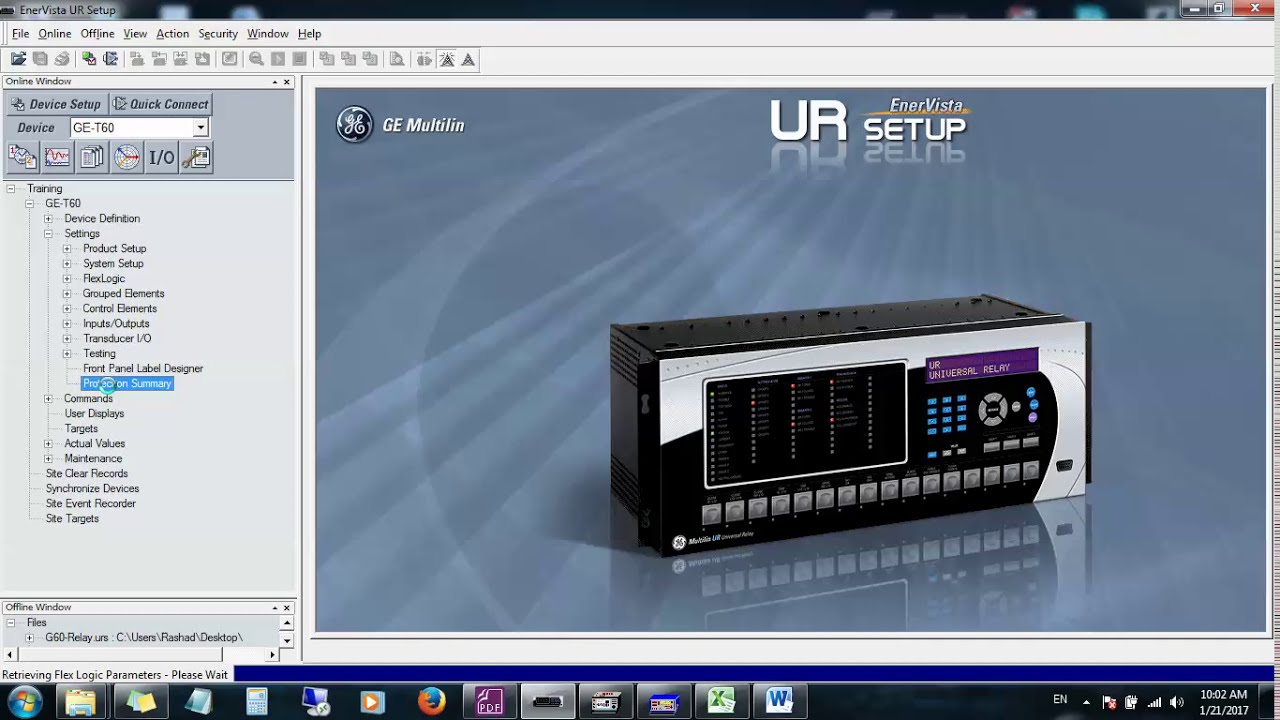Open the Window menu
Screen dimensions: 1280x720
(x=268, y=34)
